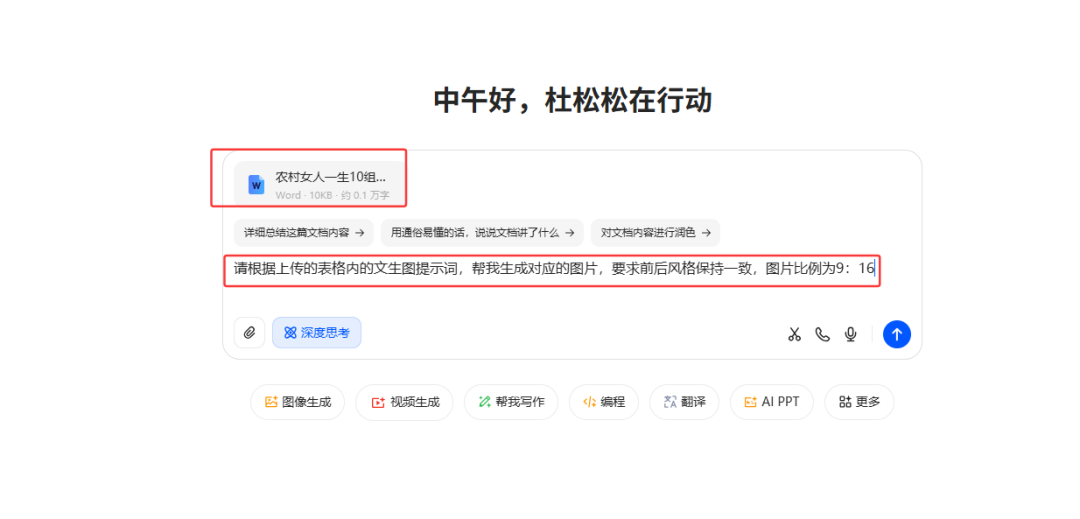Click into the prompt text input field
Screen dimensions: 1080x519
(x=550, y=269)
